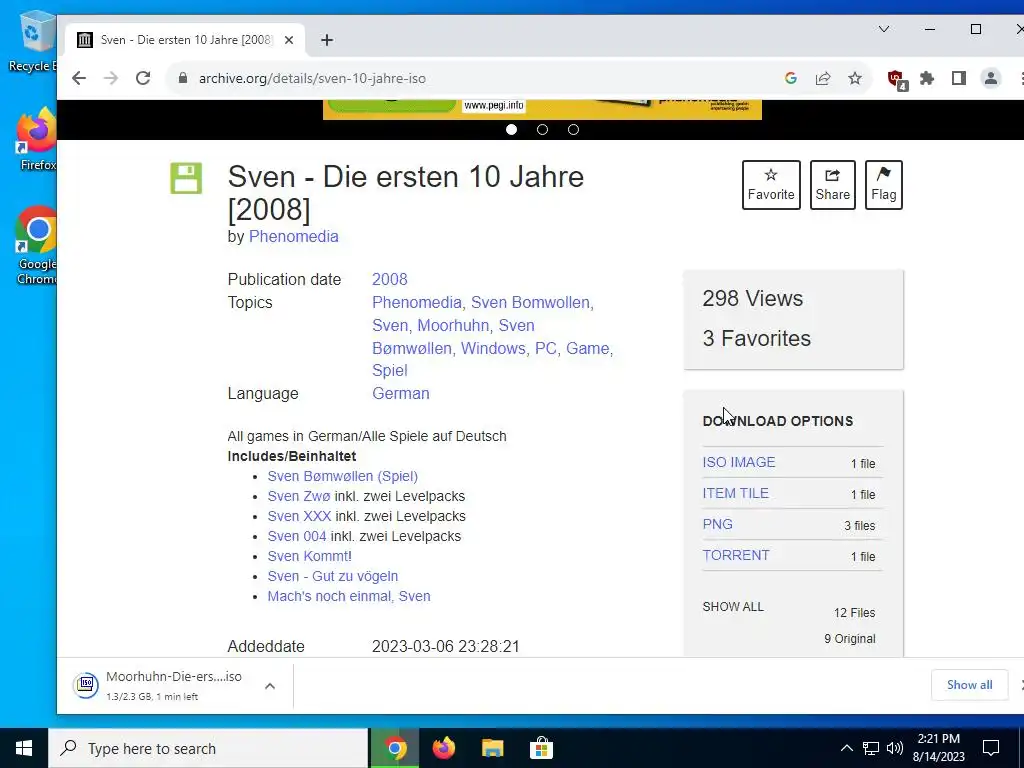Open the Sven - Gut zu vögeln link

point(332,576)
